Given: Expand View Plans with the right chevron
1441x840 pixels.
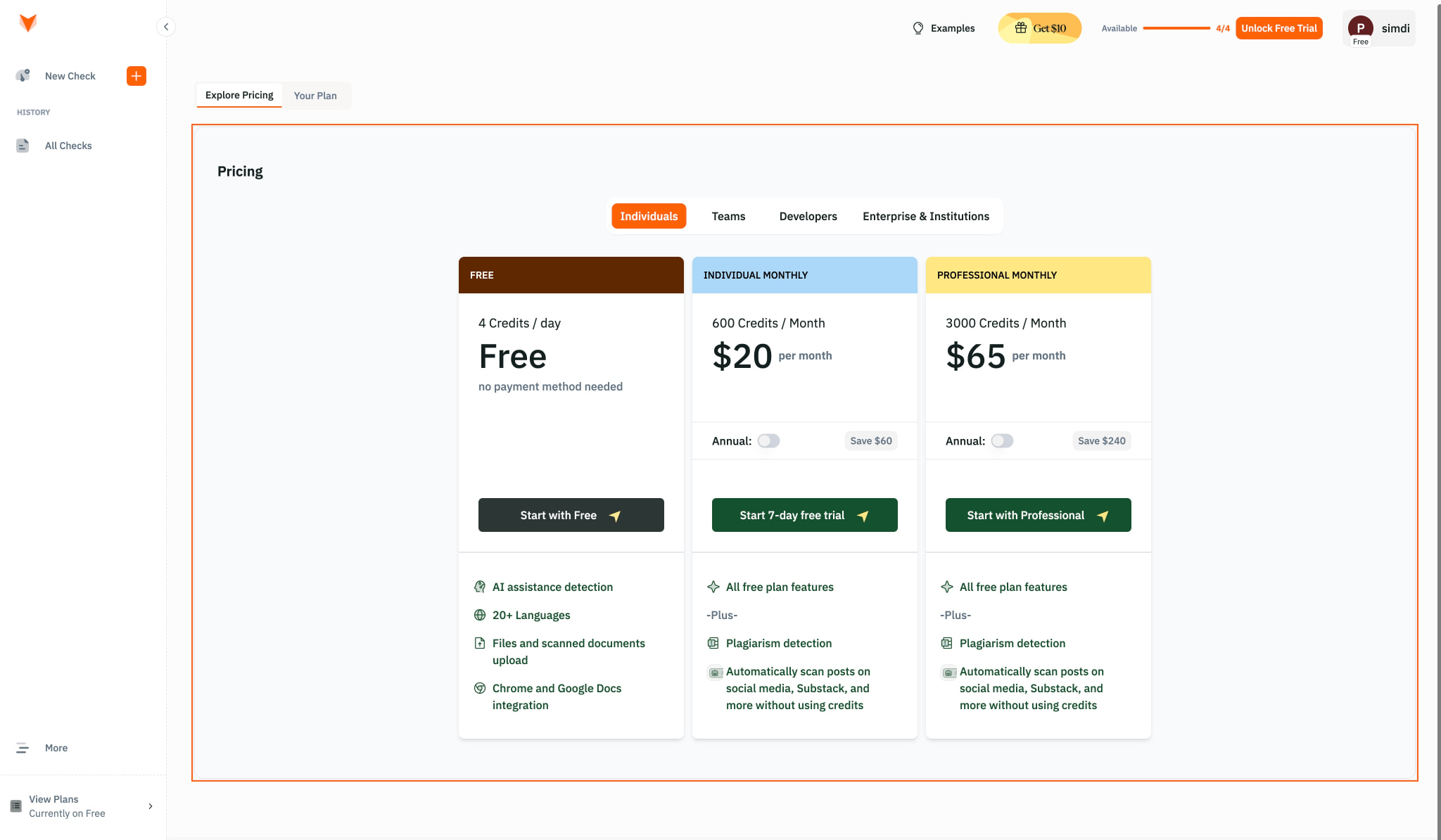Looking at the screenshot, I should point(150,806).
